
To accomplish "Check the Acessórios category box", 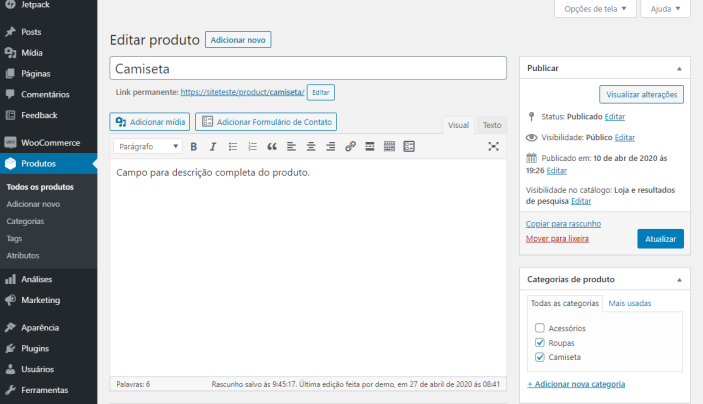I will click(540, 328).
